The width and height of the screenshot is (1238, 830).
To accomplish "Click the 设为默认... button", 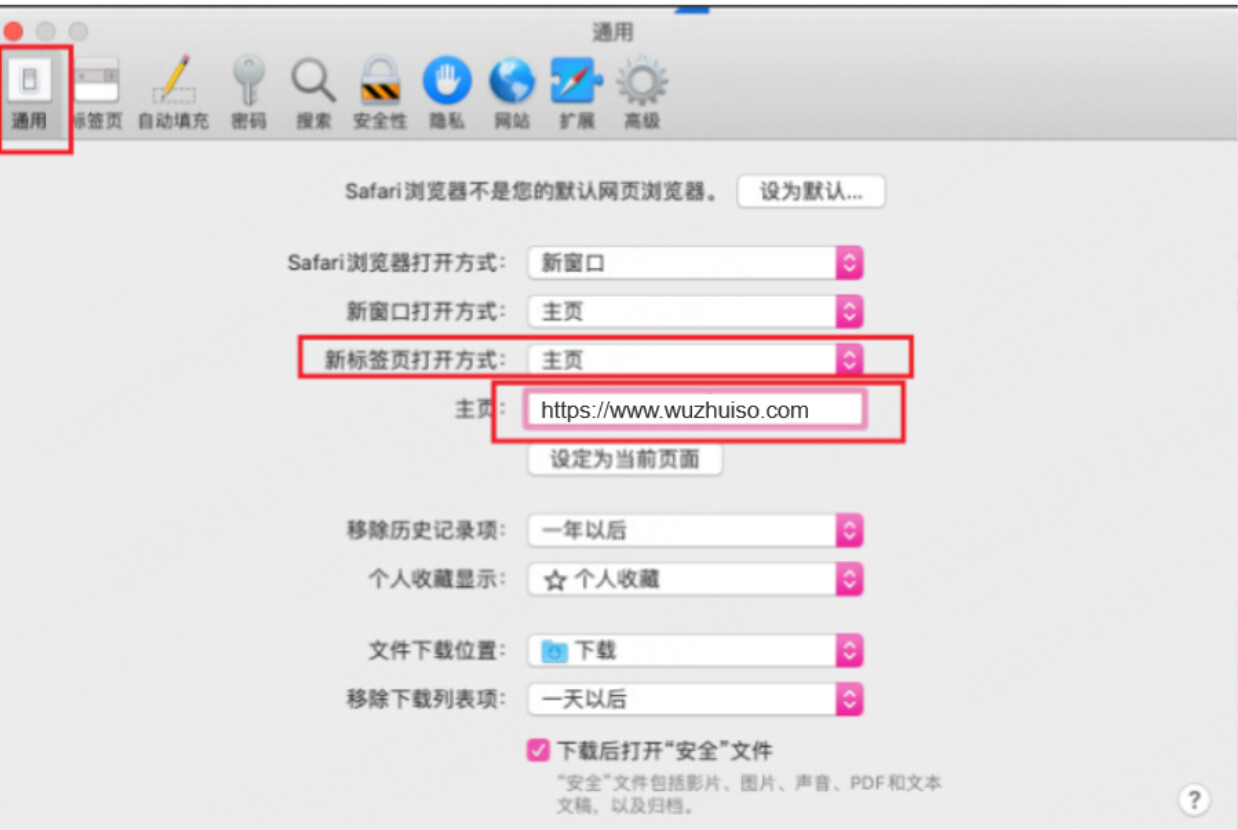I will pyautogui.click(x=811, y=192).
